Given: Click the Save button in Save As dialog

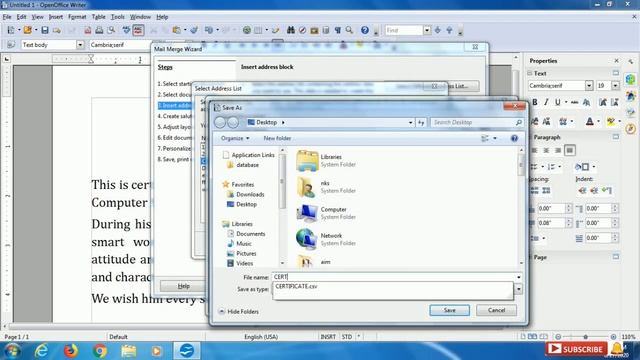Looking at the screenshot, I should (449, 310).
